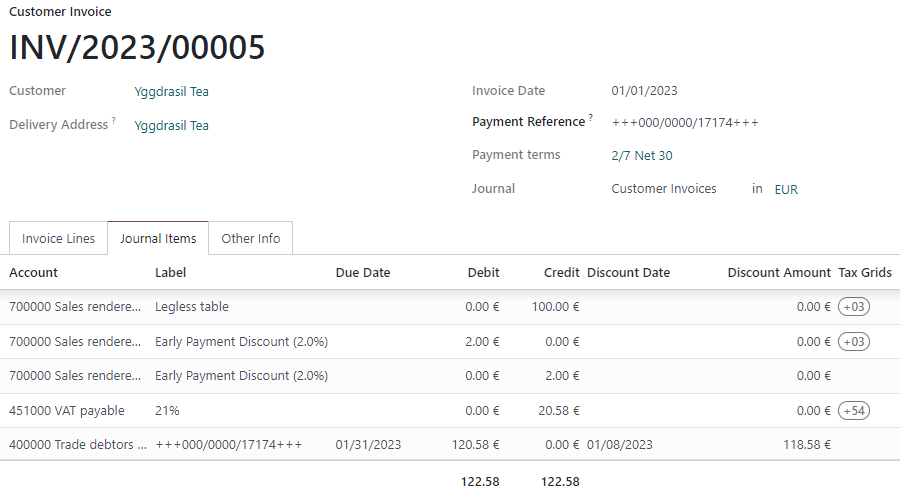Image resolution: width=900 pixels, height=493 pixels.
Task: Click the +03 tax grid tag on Legless table row
Action: pos(854,307)
